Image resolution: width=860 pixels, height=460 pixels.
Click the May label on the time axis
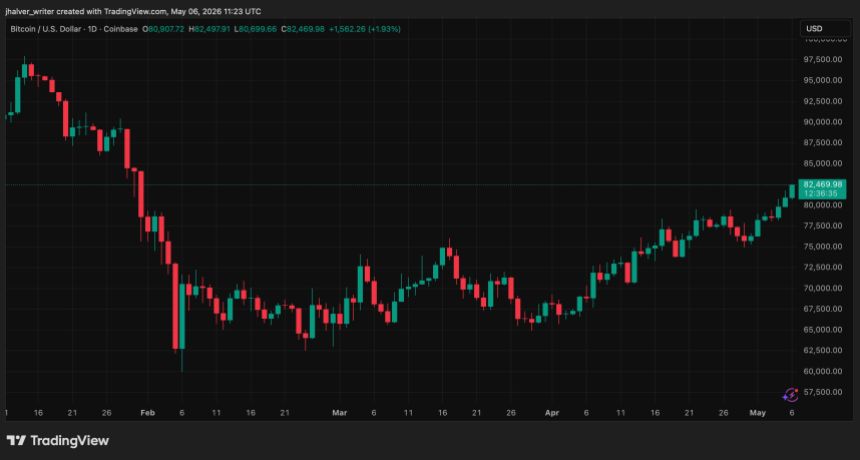pyautogui.click(x=757, y=413)
